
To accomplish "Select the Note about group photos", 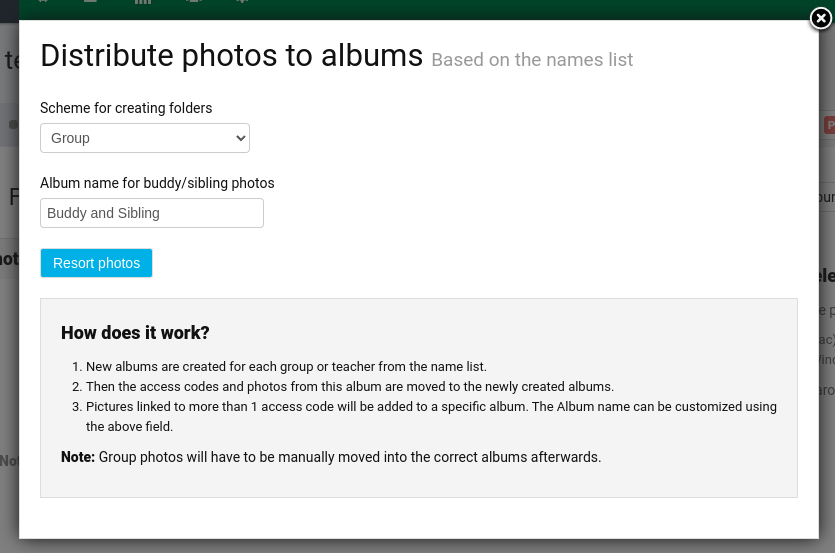I will click(x=331, y=457).
